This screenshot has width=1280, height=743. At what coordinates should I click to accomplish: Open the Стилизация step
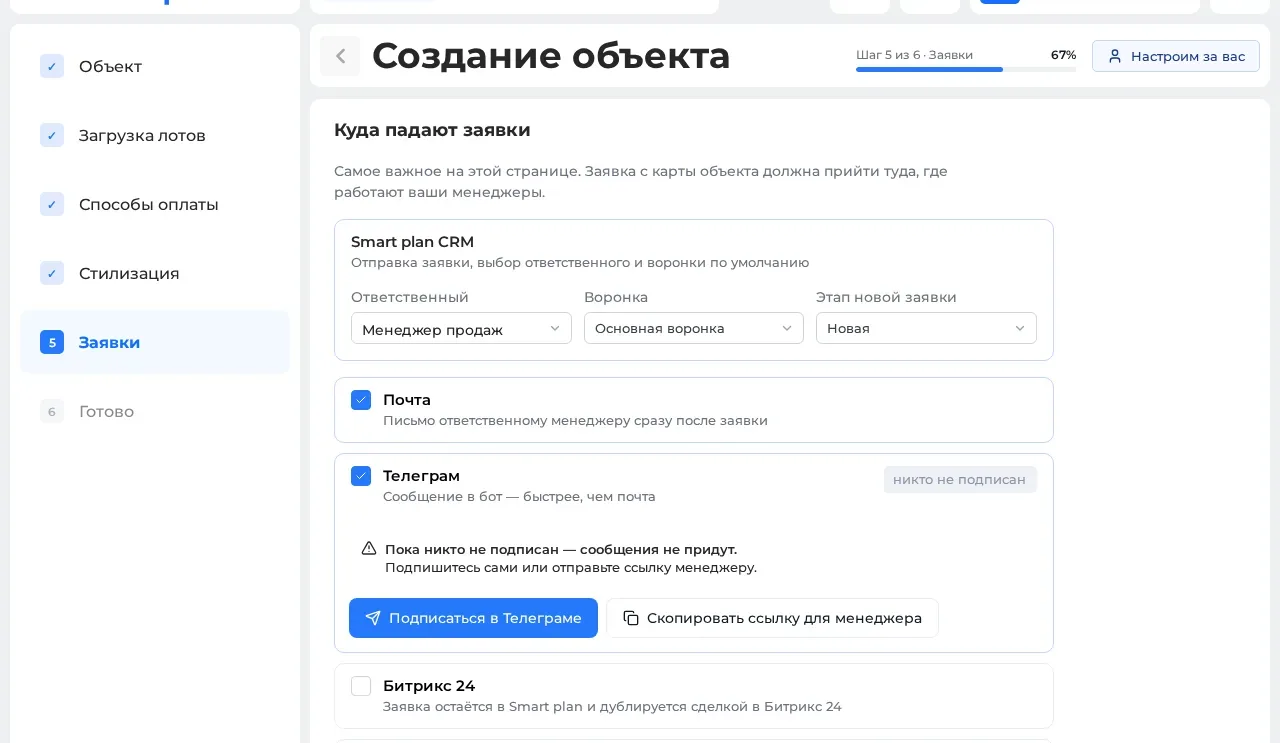(155, 273)
